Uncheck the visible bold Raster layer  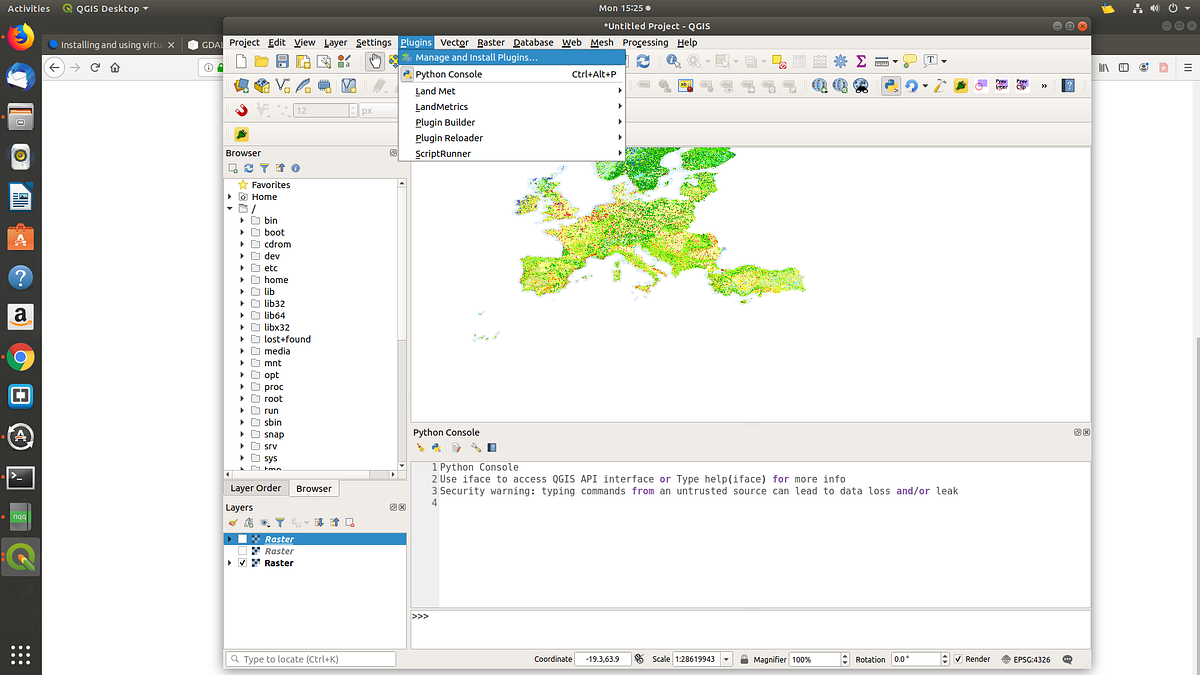(243, 563)
